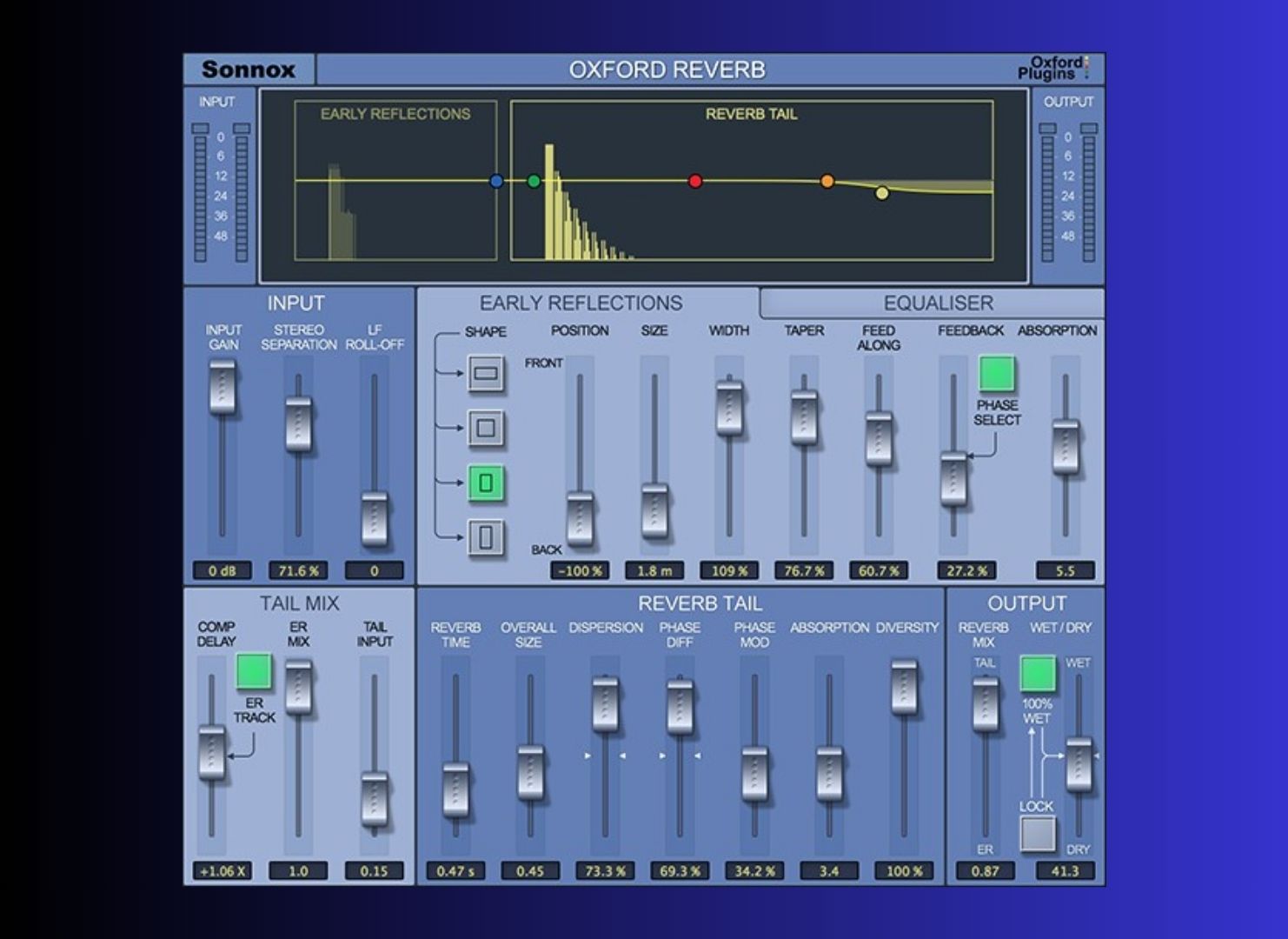Toggle the ER Track button
This screenshot has height=939, width=1288.
[254, 671]
